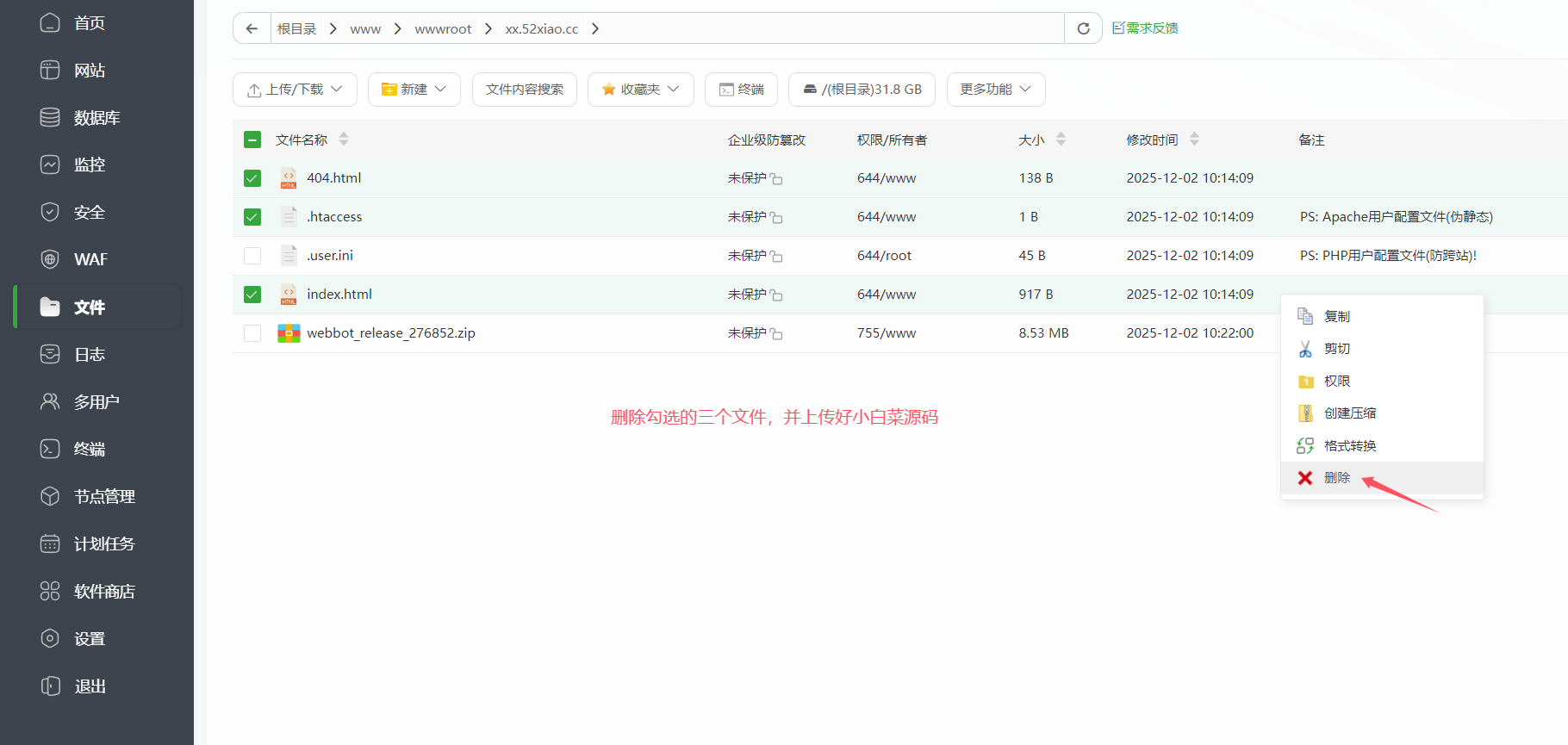The height and width of the screenshot is (745, 1568).
Task: Open the 收藏夹 favorites dropdown
Action: (x=641, y=90)
